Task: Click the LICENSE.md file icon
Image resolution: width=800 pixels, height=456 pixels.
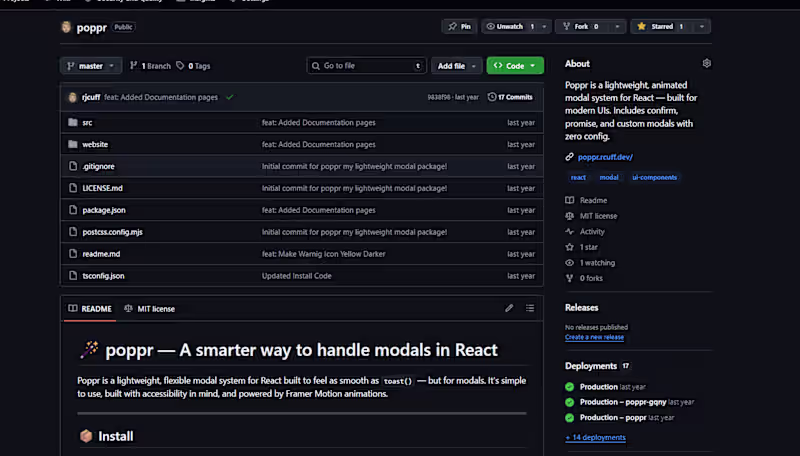Action: (x=73, y=188)
